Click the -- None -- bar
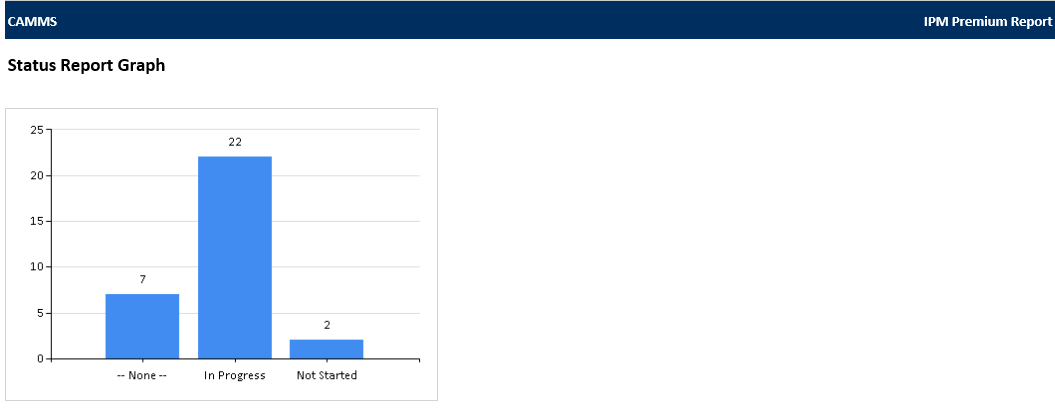This screenshot has width=1055, height=411. coord(143,326)
